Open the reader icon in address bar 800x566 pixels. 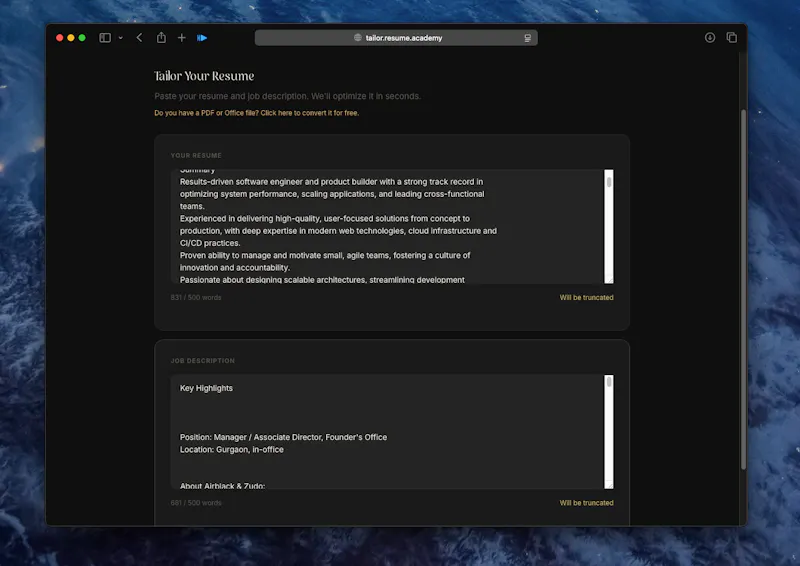pos(528,38)
